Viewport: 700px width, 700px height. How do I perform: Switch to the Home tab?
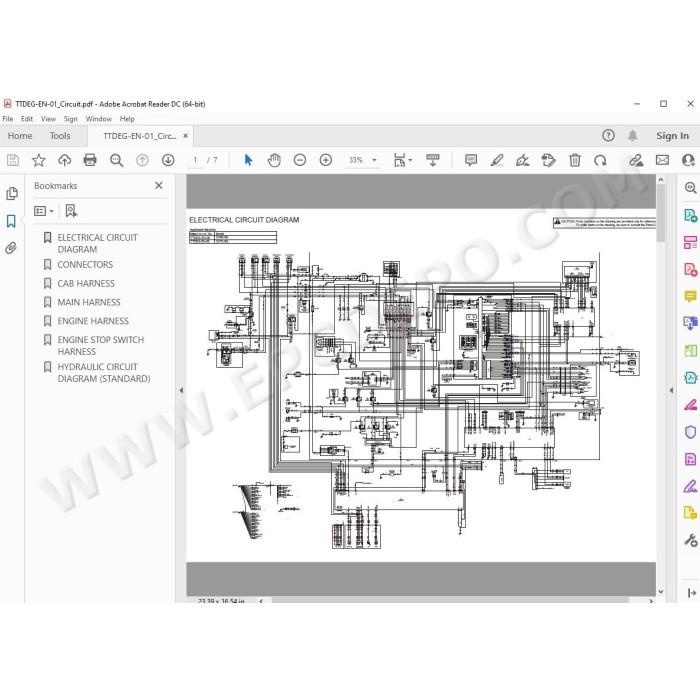(20, 136)
